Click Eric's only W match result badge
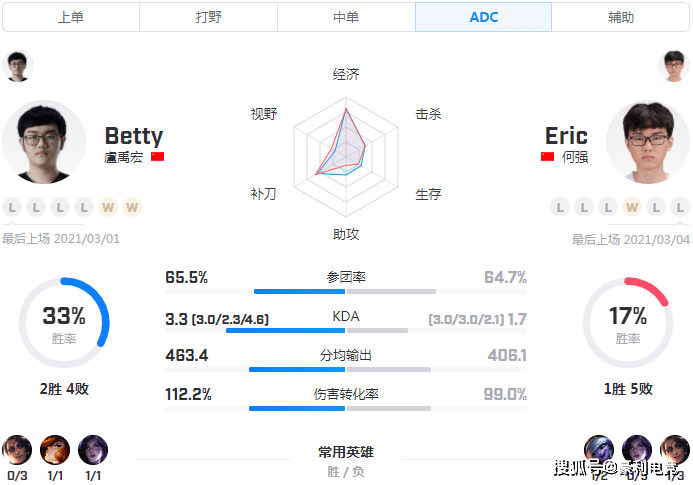The width and height of the screenshot is (693, 485). coord(632,207)
